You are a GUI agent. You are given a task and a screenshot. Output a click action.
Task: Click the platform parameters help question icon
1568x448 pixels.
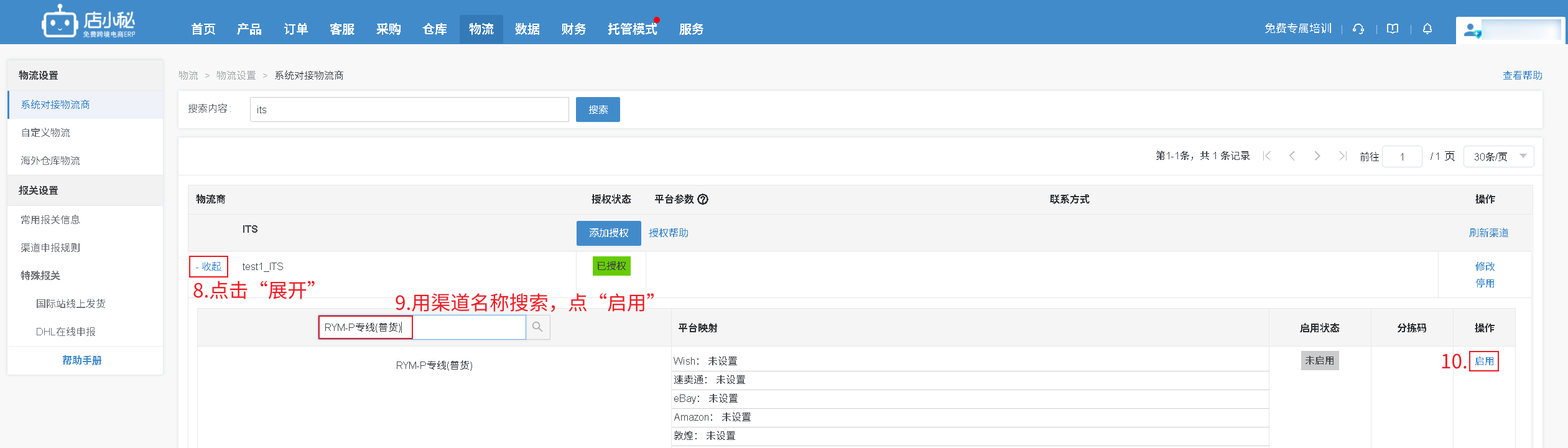point(703,200)
